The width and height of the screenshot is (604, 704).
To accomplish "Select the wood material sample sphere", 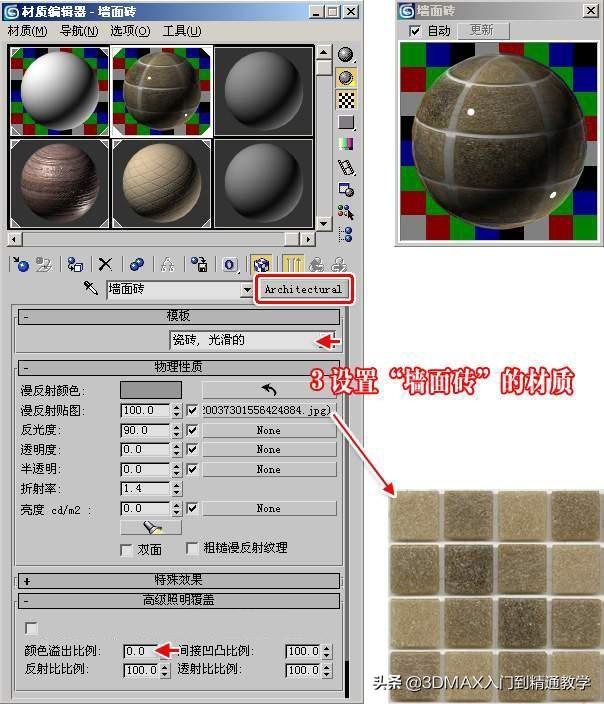I will (58, 185).
